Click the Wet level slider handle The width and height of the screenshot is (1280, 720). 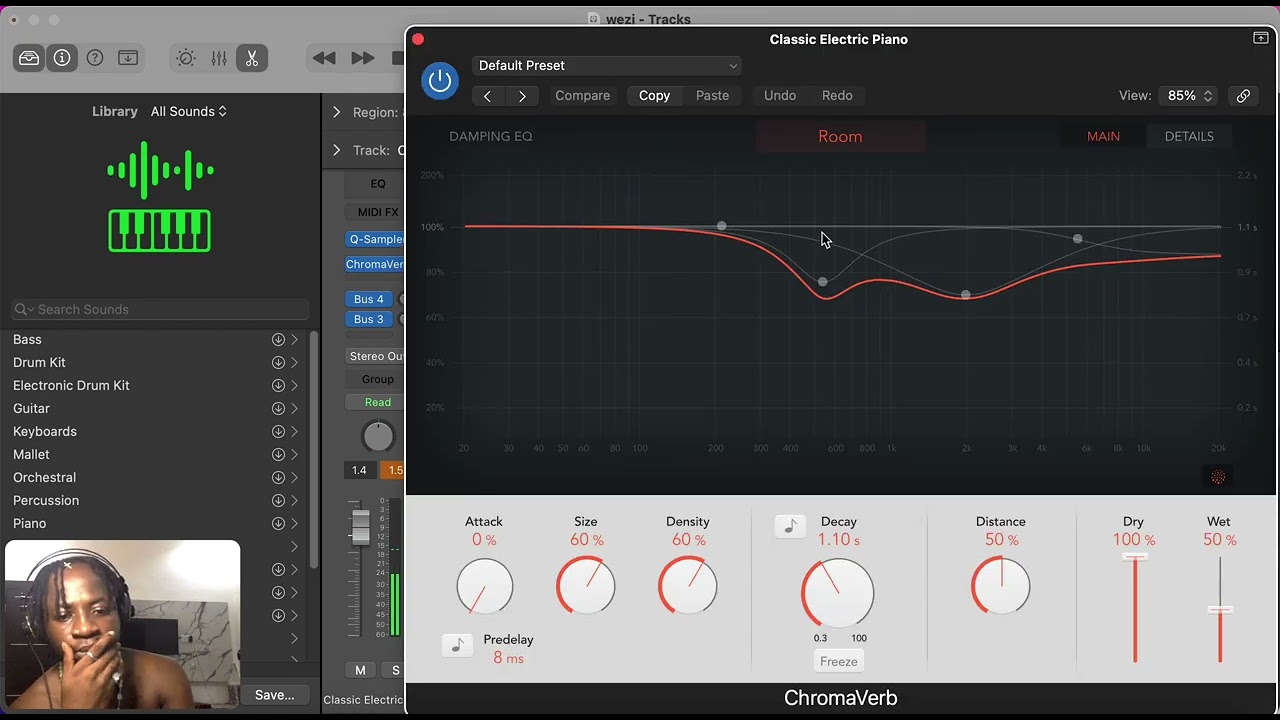(1220, 609)
